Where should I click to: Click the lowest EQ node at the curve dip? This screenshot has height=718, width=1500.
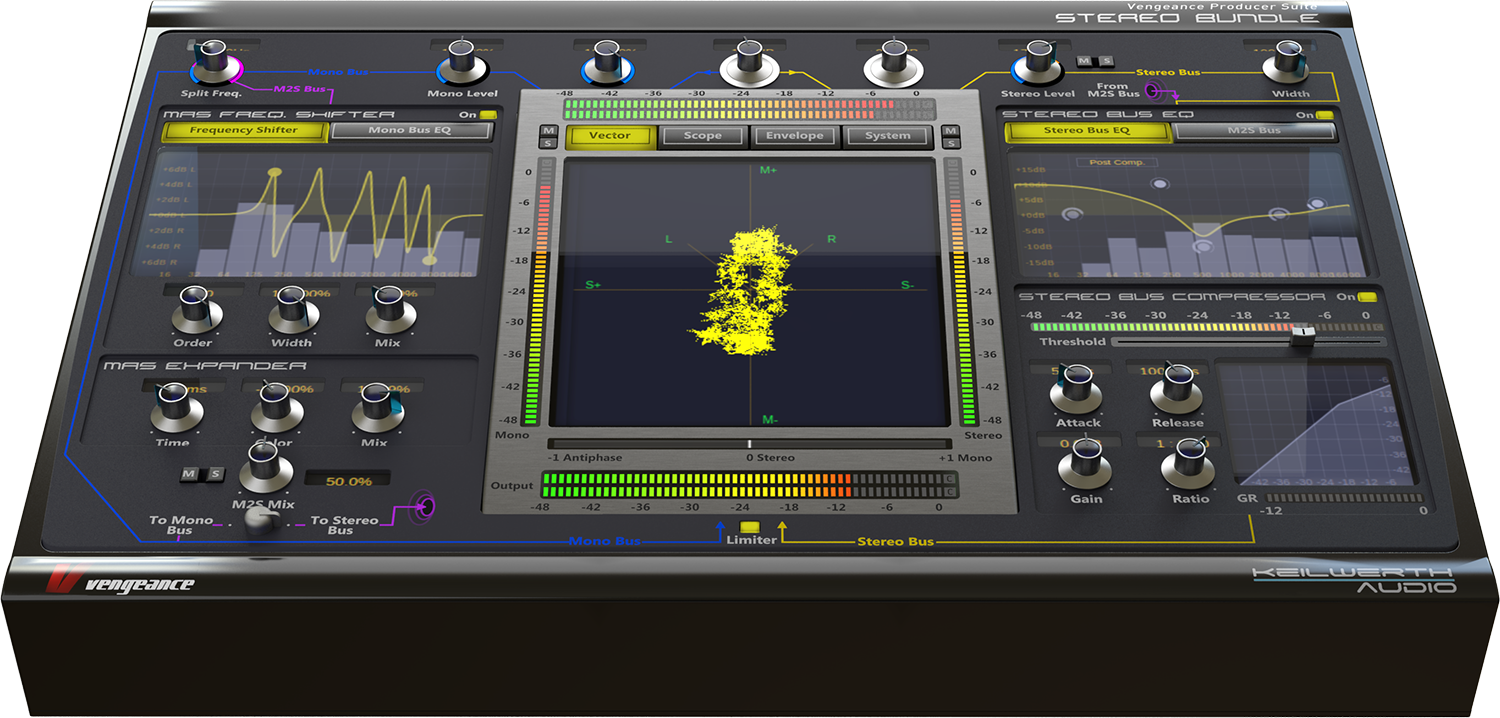pos(1201,244)
